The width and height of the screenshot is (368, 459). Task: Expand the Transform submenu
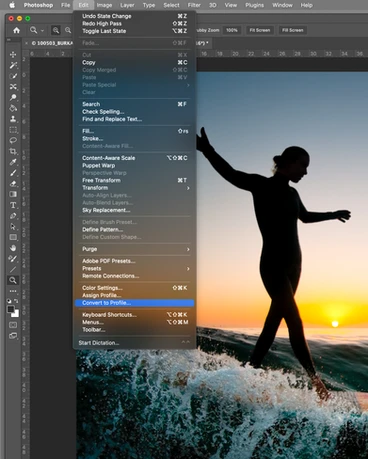135,188
